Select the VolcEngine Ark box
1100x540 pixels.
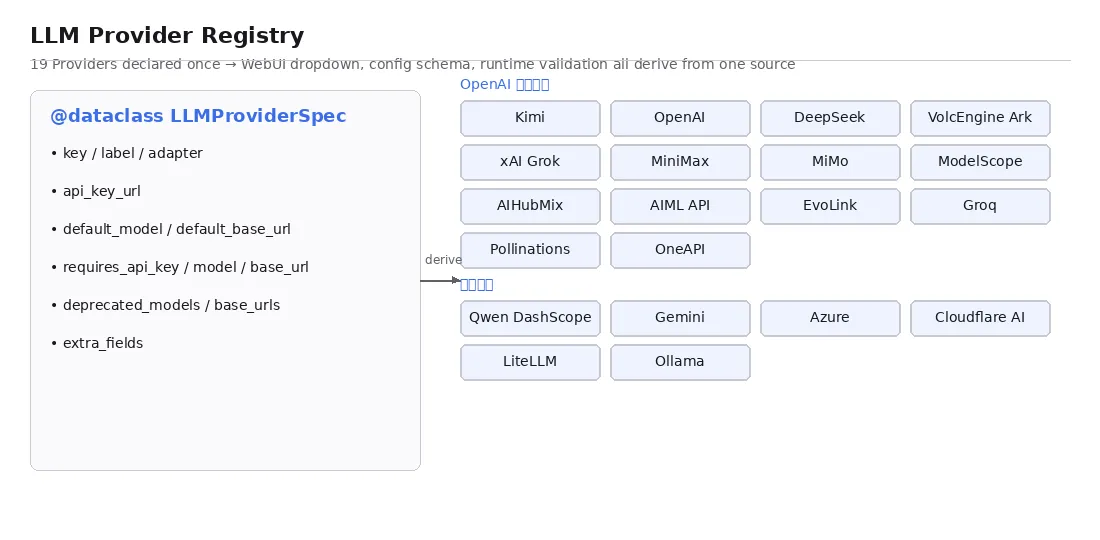tap(981, 118)
